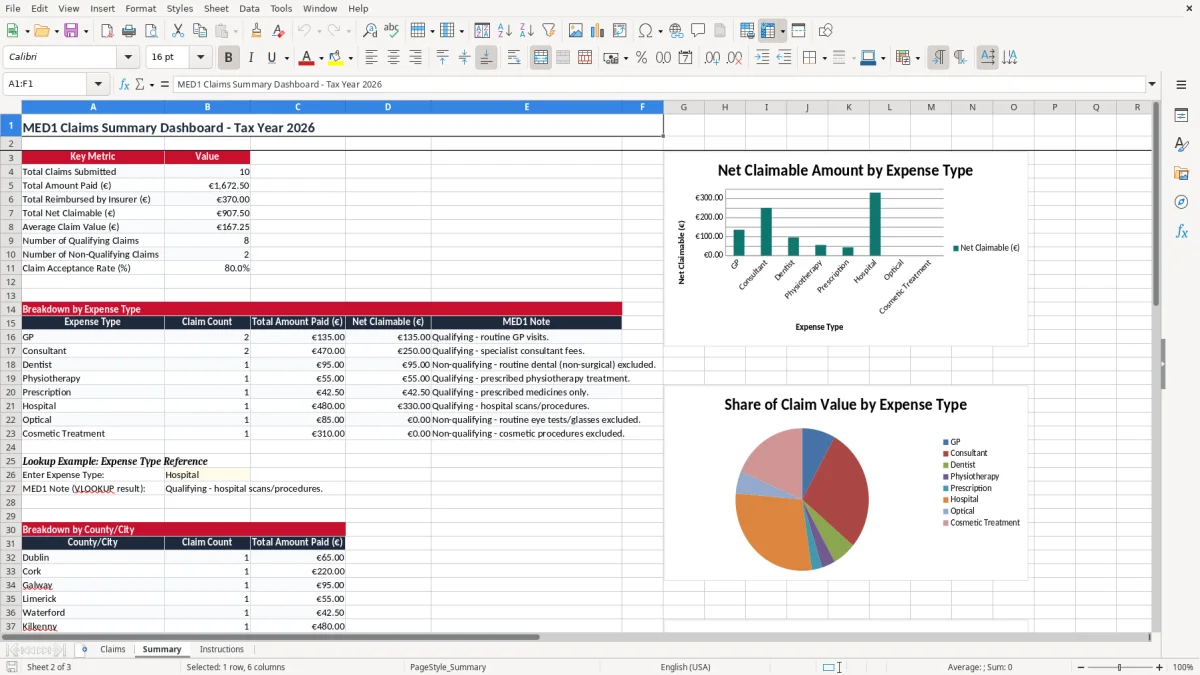The height and width of the screenshot is (675, 1200).
Task: Open Sidebar Navigator compass icon
Action: [x=1181, y=202]
